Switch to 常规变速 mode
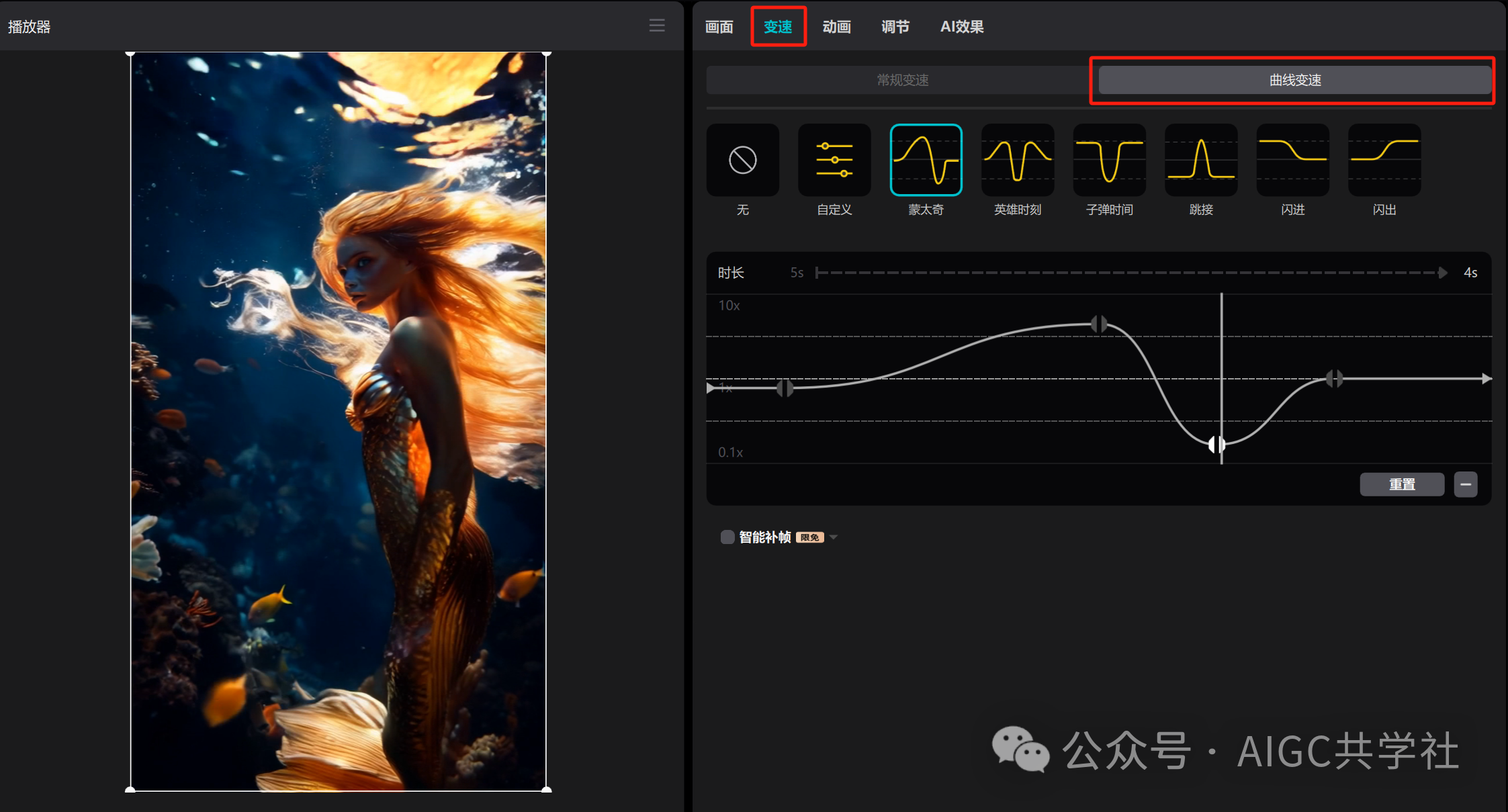 coord(900,80)
